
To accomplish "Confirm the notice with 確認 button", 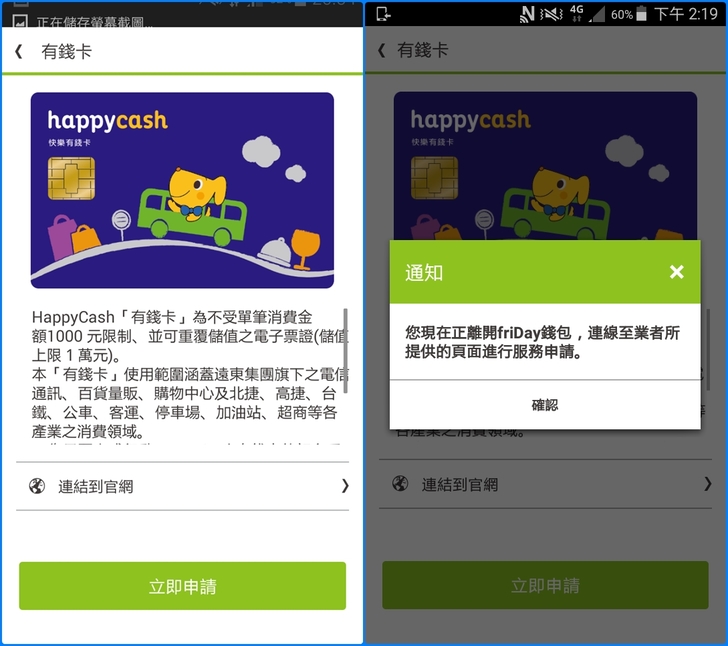I will tap(545, 405).
